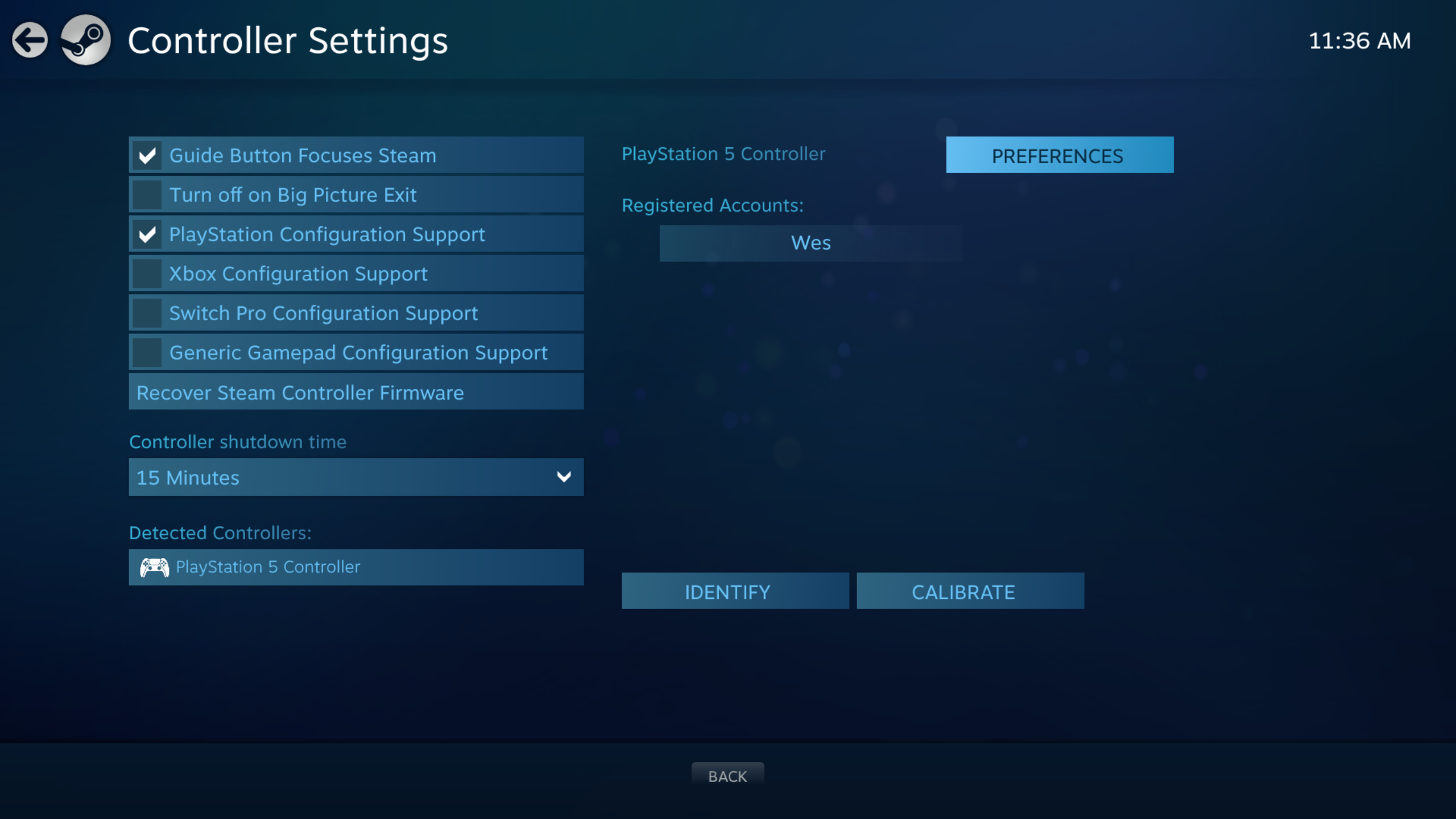
Task: Click IDENTIFY button for connected controller
Action: coord(727,590)
